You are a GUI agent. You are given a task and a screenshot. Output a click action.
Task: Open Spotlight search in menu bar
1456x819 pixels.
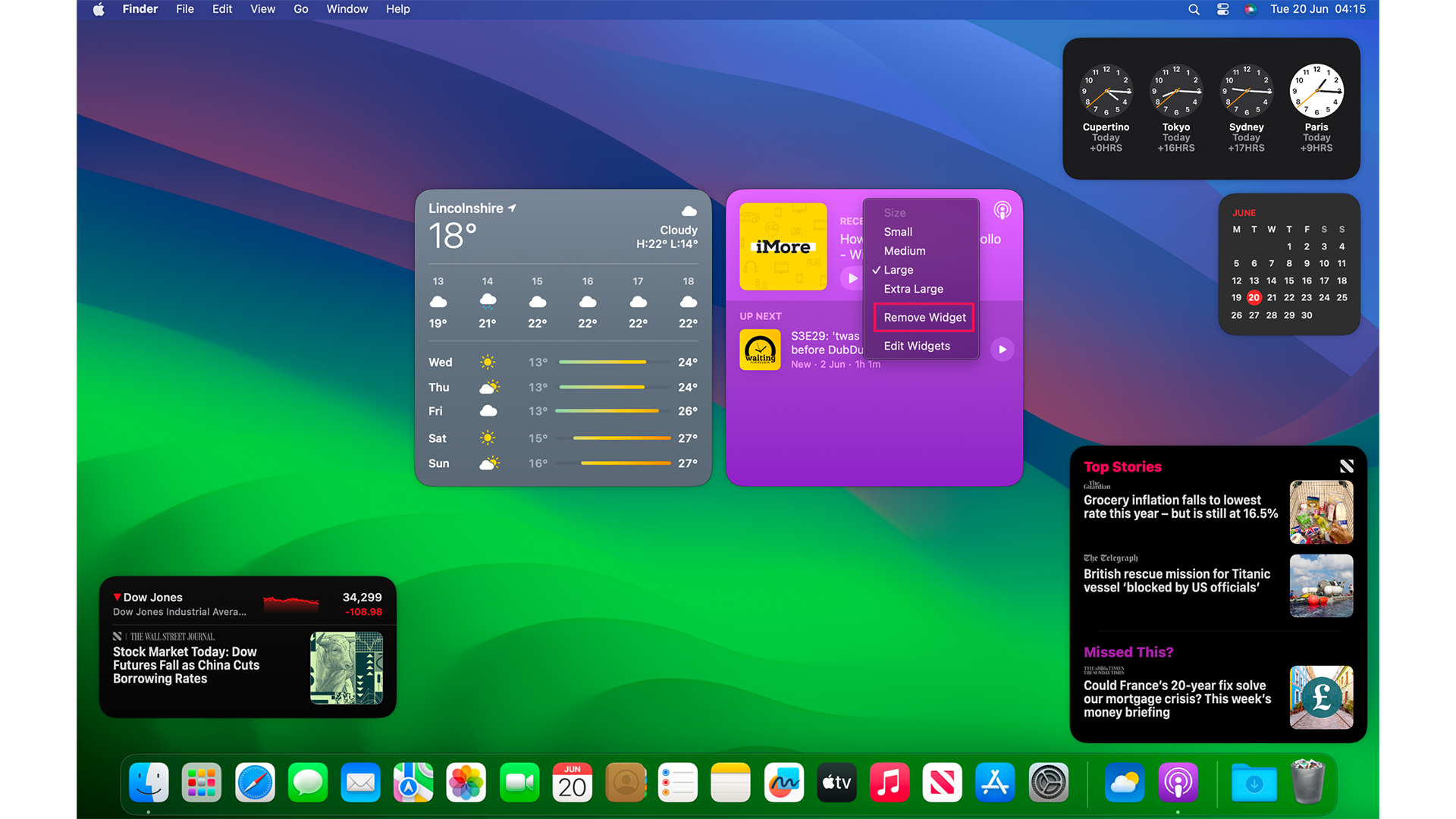coord(1194,9)
